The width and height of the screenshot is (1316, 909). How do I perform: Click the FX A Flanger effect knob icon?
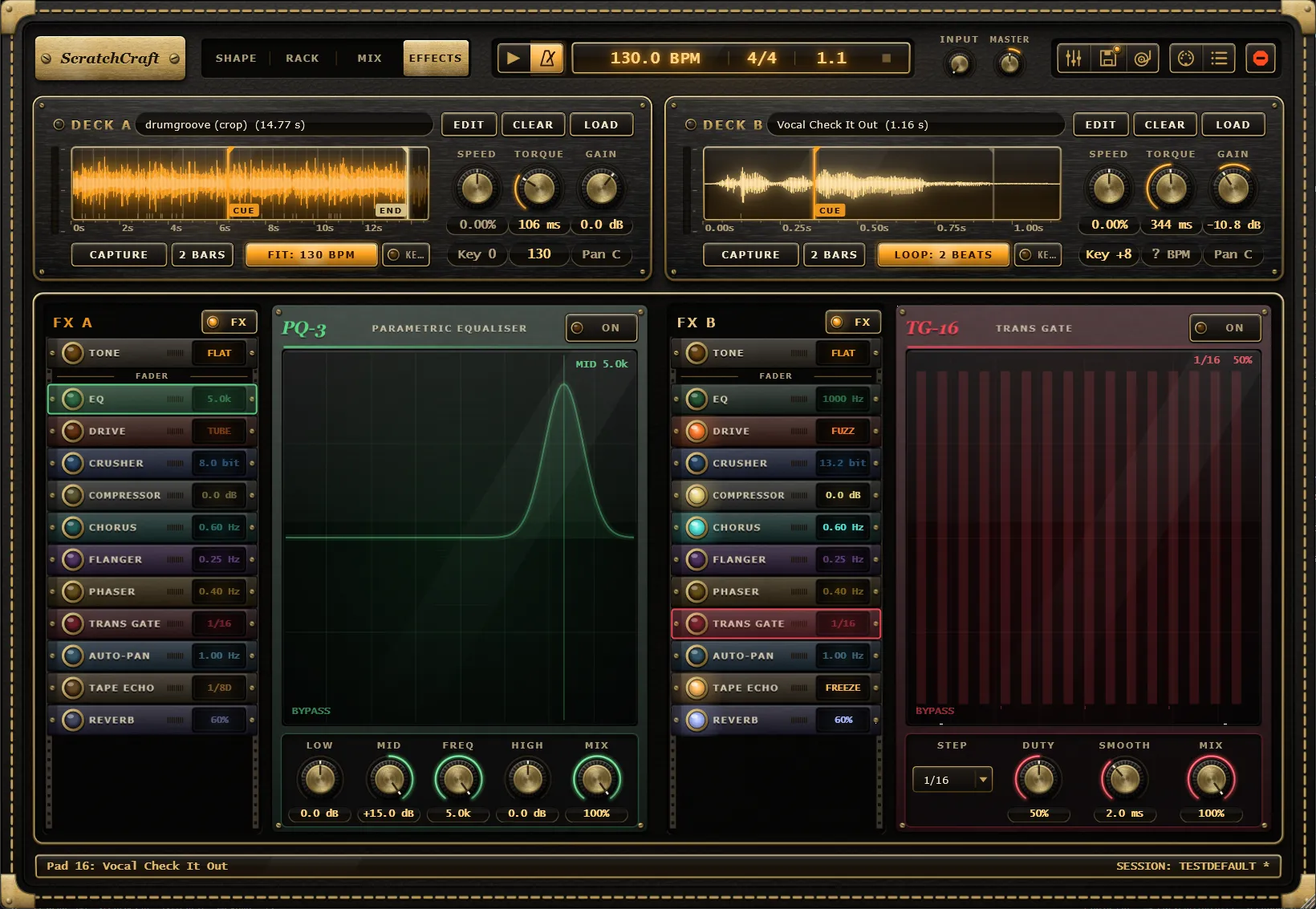tap(73, 559)
